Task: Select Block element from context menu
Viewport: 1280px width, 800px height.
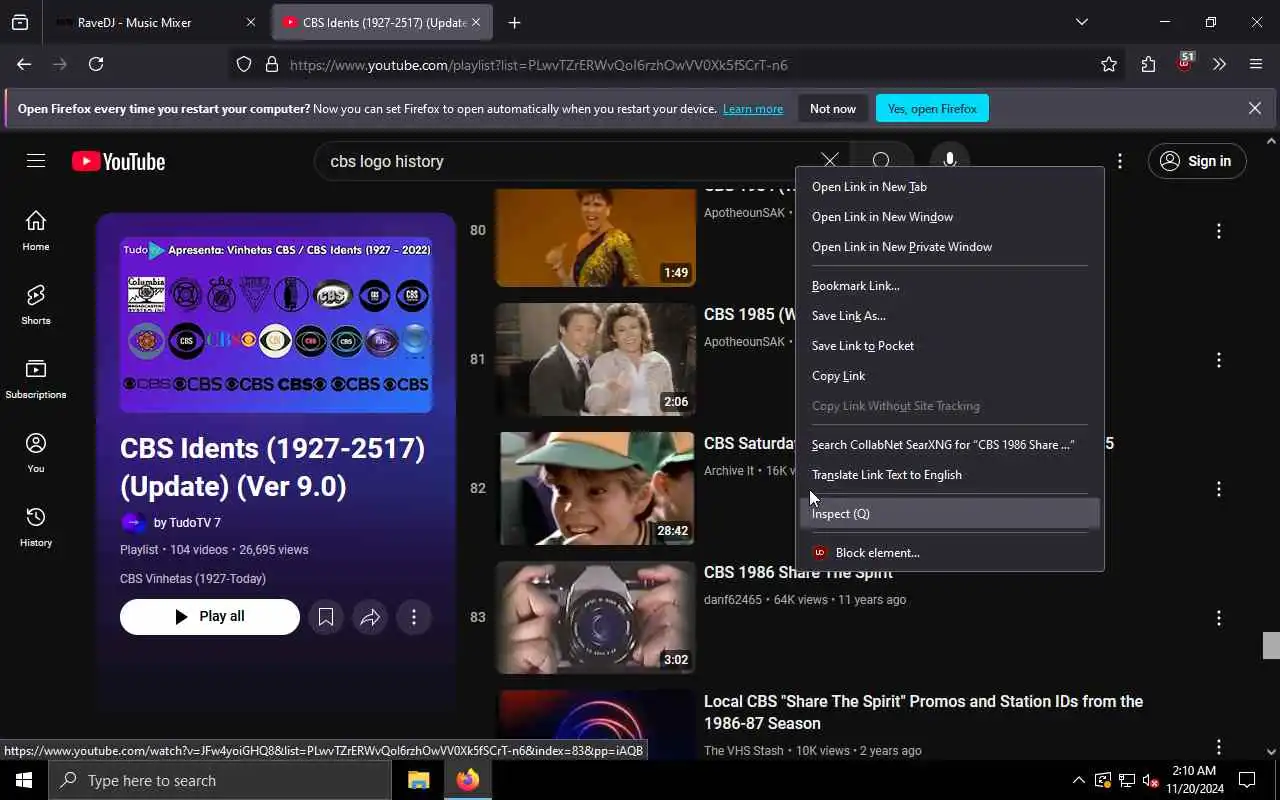Action: [x=950, y=553]
